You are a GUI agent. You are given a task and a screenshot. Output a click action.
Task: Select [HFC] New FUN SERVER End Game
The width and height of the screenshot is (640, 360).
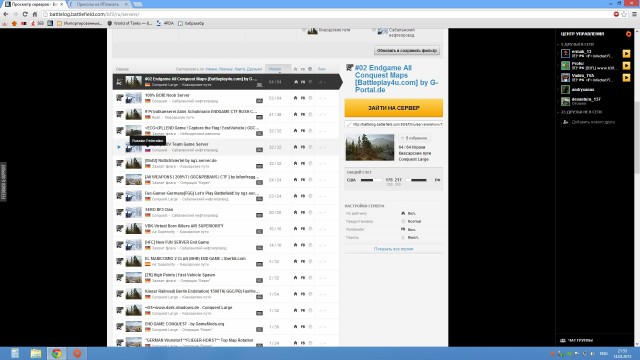point(226,245)
